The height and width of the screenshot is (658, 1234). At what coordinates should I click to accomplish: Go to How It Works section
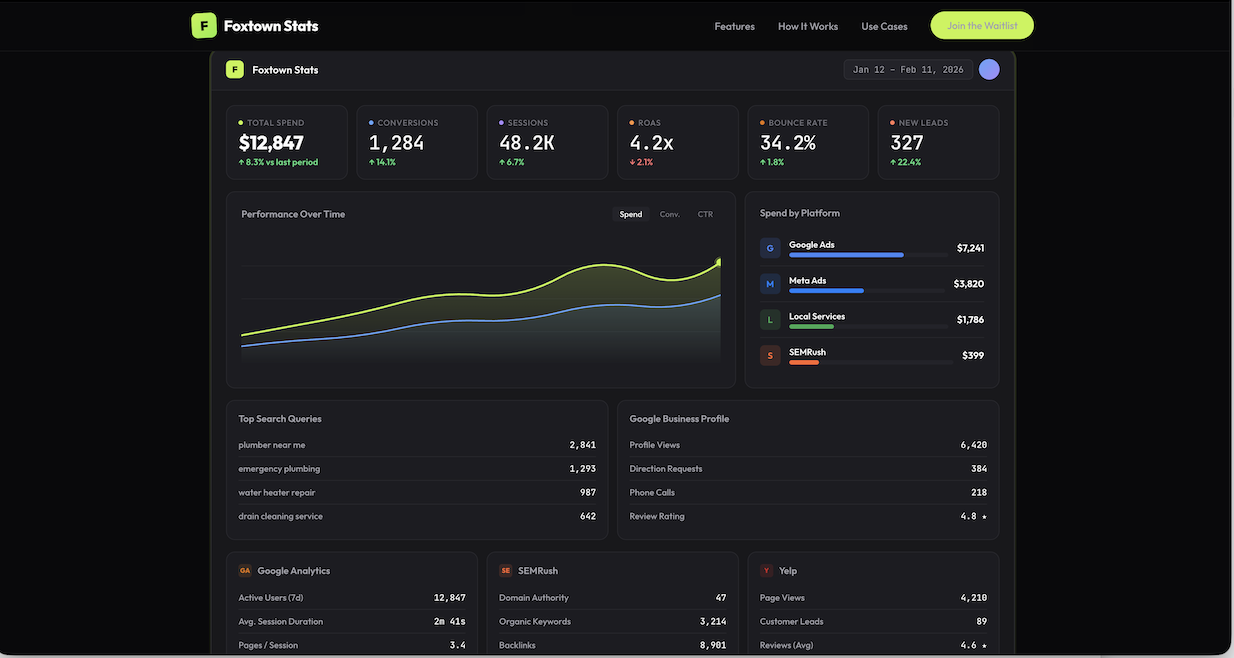(808, 26)
